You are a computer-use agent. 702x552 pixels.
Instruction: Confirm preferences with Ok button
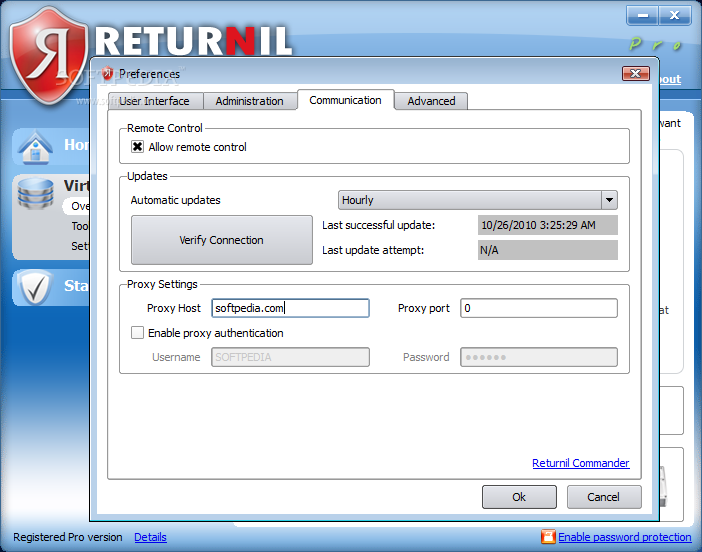tap(519, 497)
